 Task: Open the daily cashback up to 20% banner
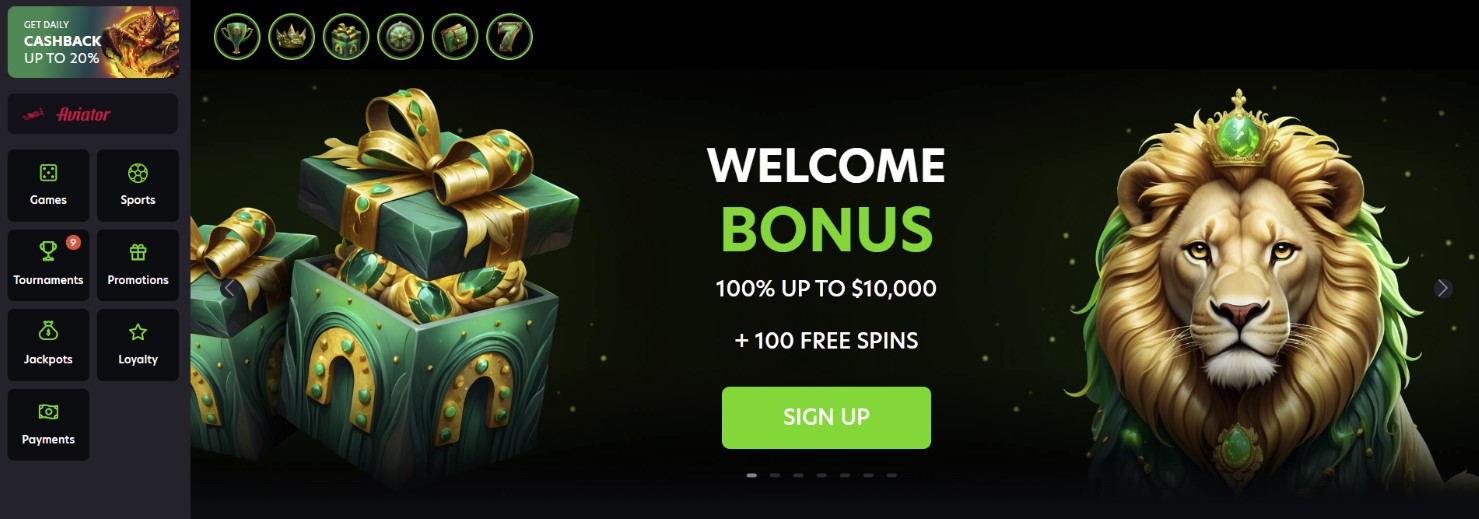click(93, 42)
